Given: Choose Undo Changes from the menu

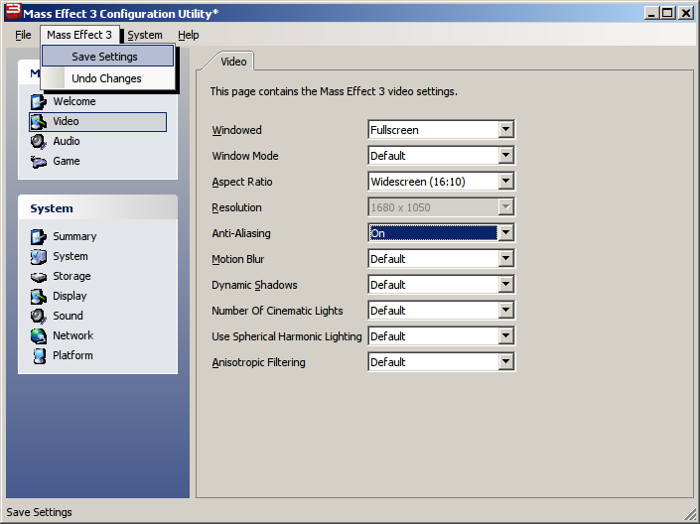Looking at the screenshot, I should 108,79.
